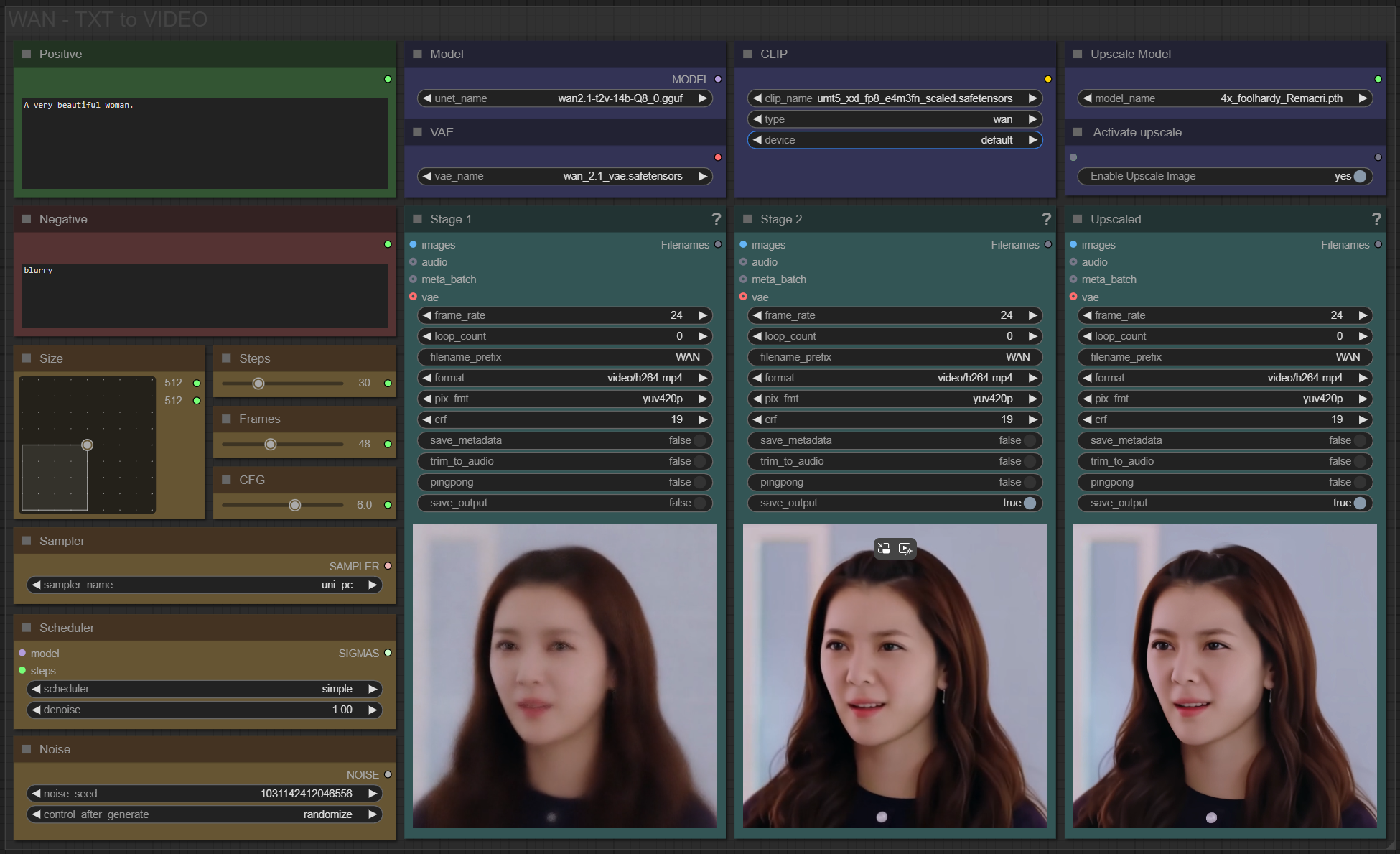Open Stage 1 node help question mark
This screenshot has height=854, width=1400.
[x=716, y=219]
